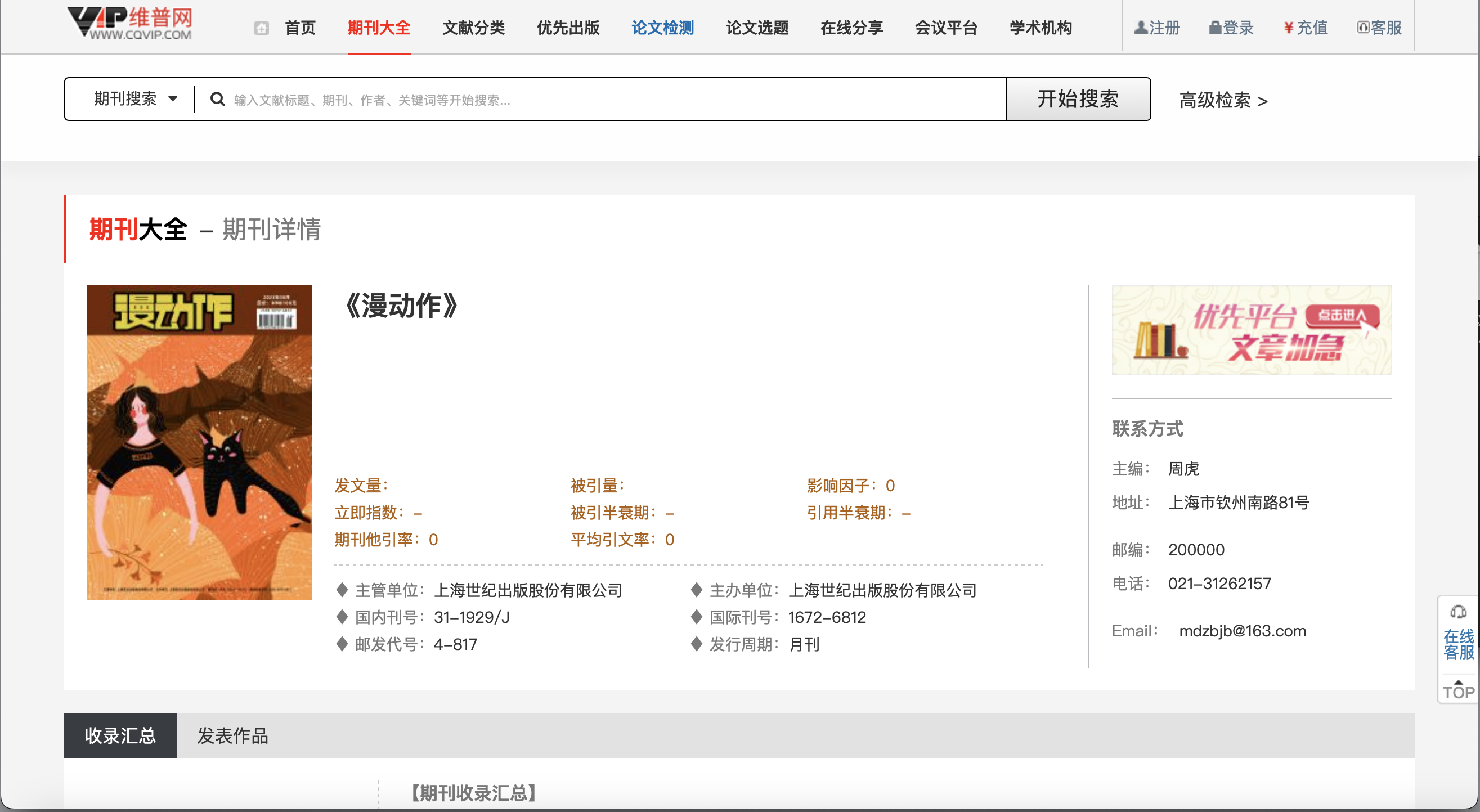Open 论文检测 navigation item
Image resolution: width=1480 pixels, height=812 pixels.
[662, 28]
